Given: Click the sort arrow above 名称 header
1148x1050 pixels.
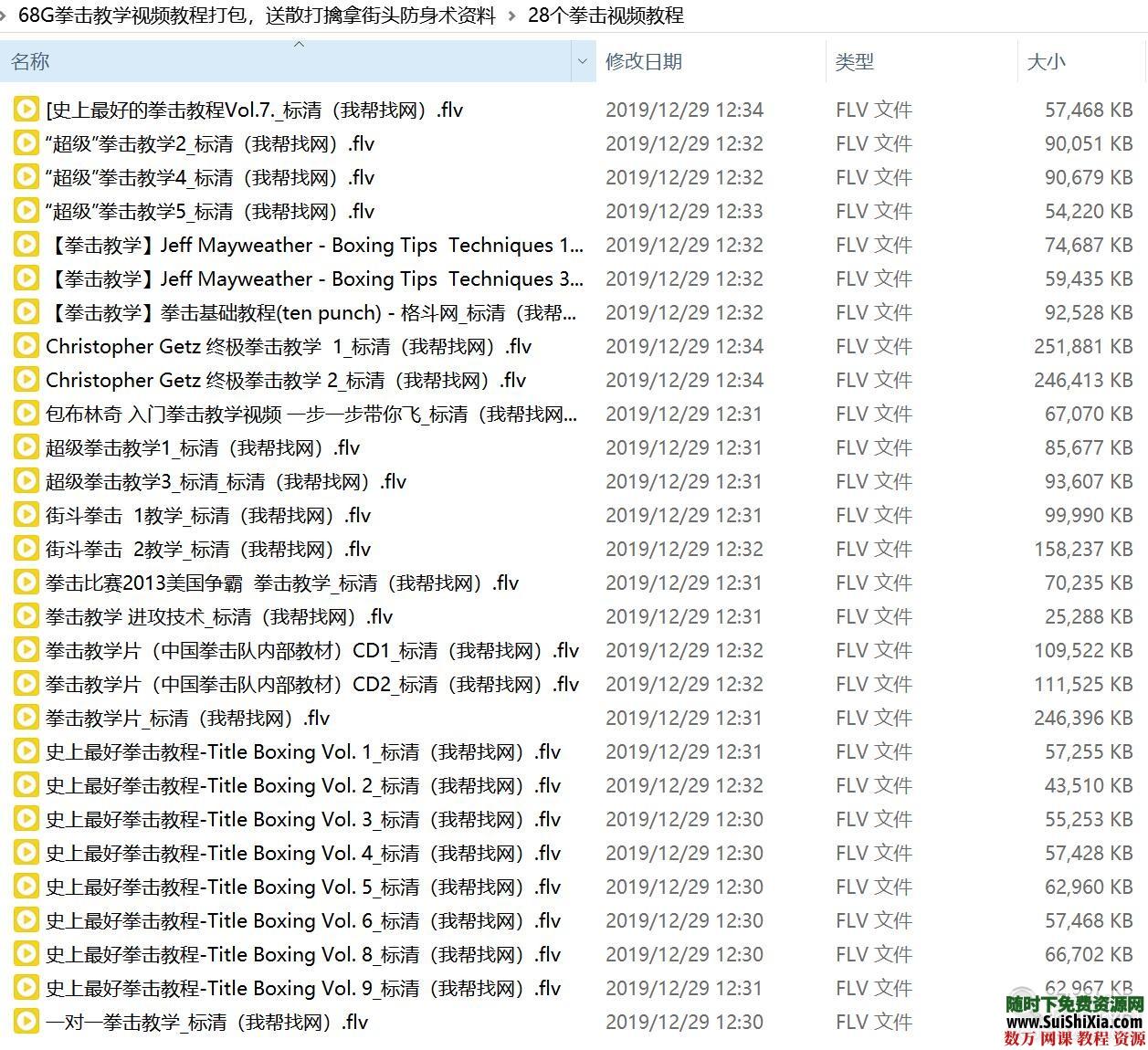Looking at the screenshot, I should tap(299, 44).
